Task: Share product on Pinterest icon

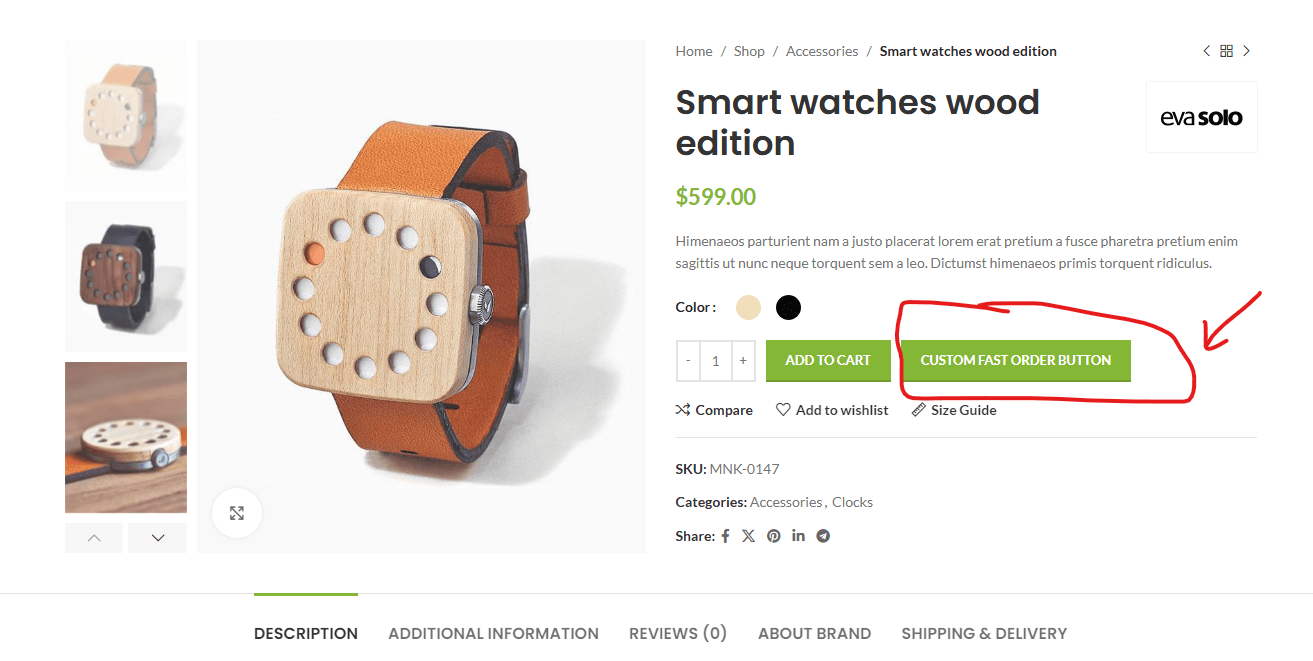Action: point(774,536)
